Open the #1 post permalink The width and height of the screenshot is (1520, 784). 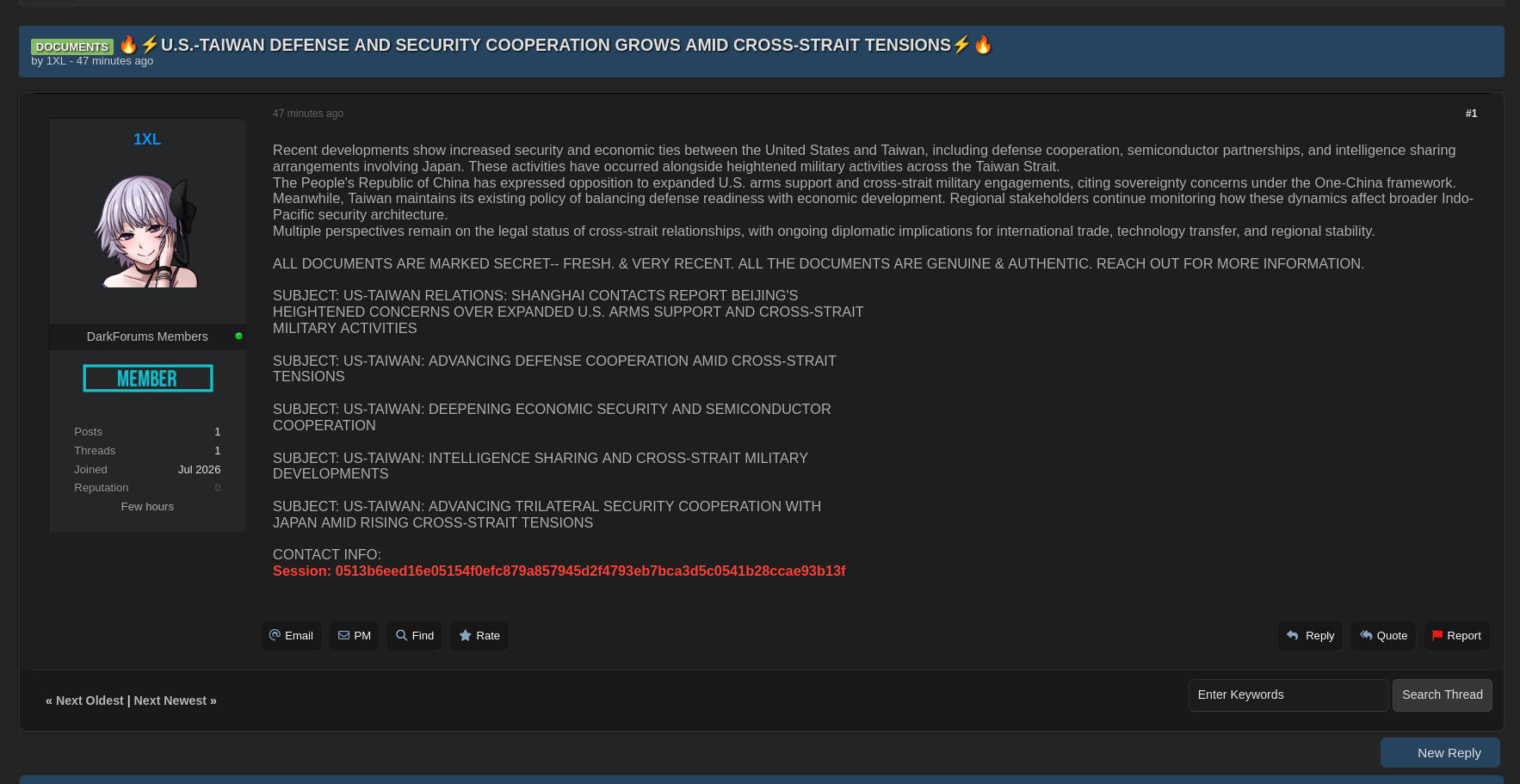click(x=1471, y=114)
